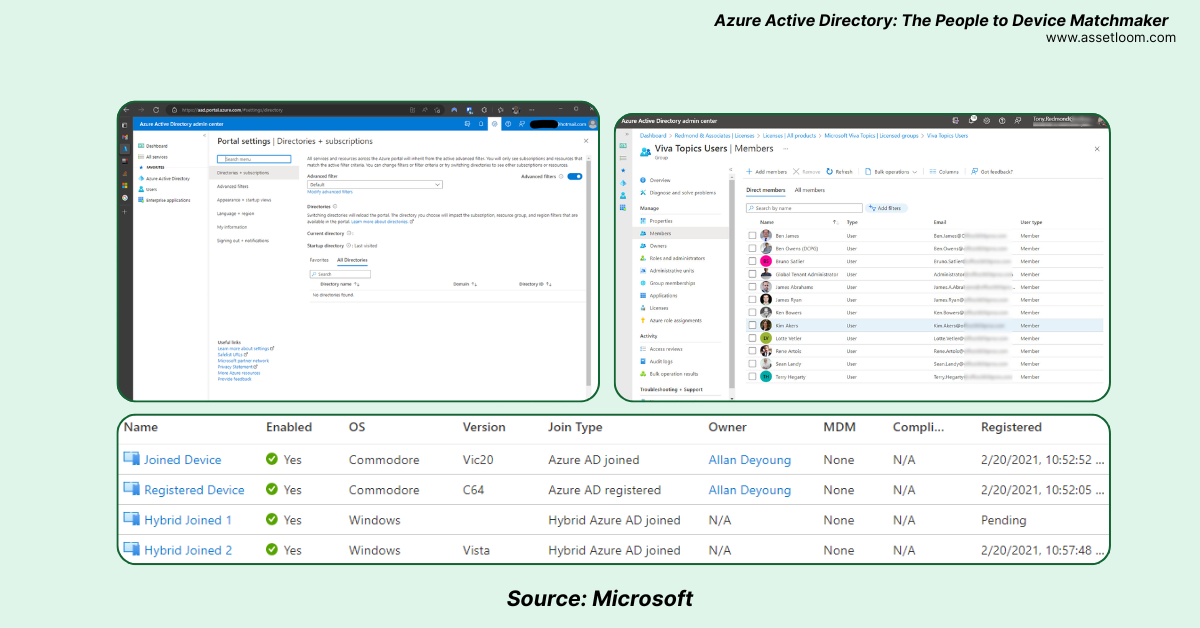Open My information settings

click(232, 227)
